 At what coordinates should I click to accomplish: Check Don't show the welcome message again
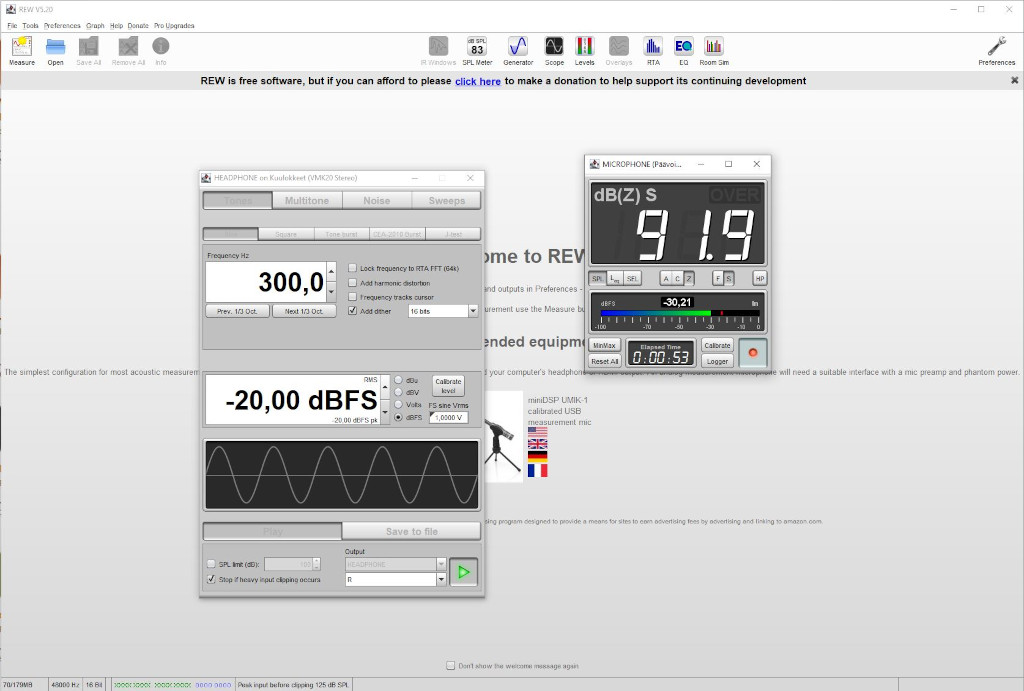click(x=451, y=666)
